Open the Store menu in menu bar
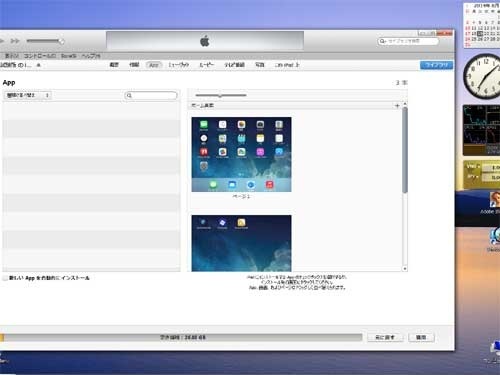The height and width of the screenshot is (375, 500). (69, 56)
